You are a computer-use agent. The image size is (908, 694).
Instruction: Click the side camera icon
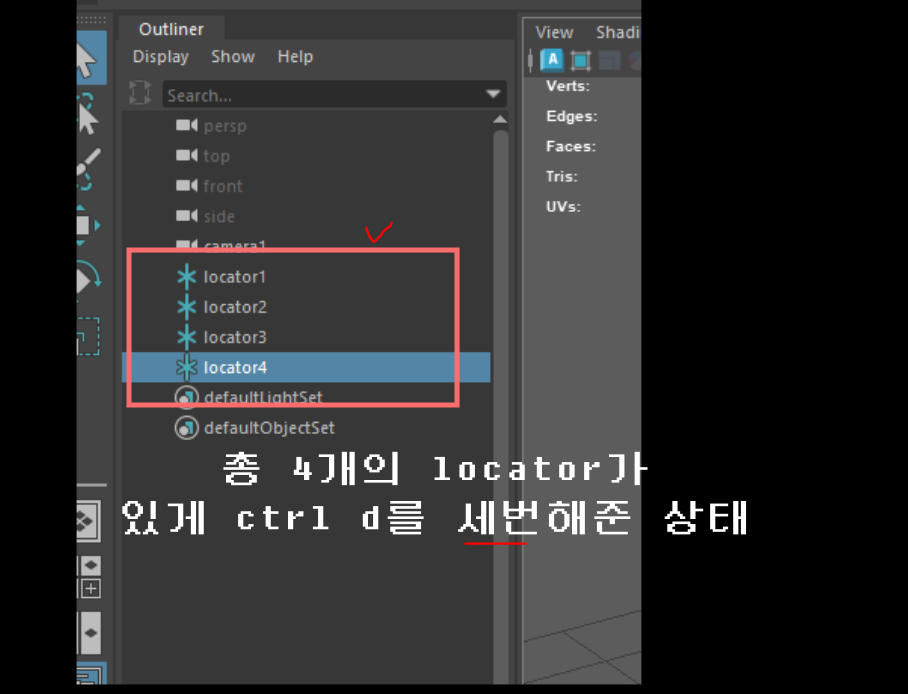(x=186, y=215)
